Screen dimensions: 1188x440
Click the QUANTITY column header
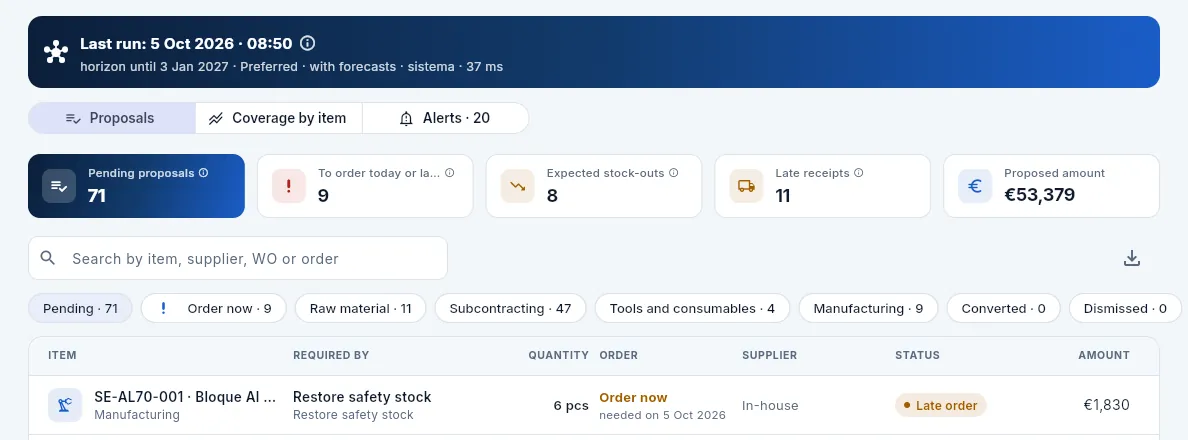coord(558,355)
